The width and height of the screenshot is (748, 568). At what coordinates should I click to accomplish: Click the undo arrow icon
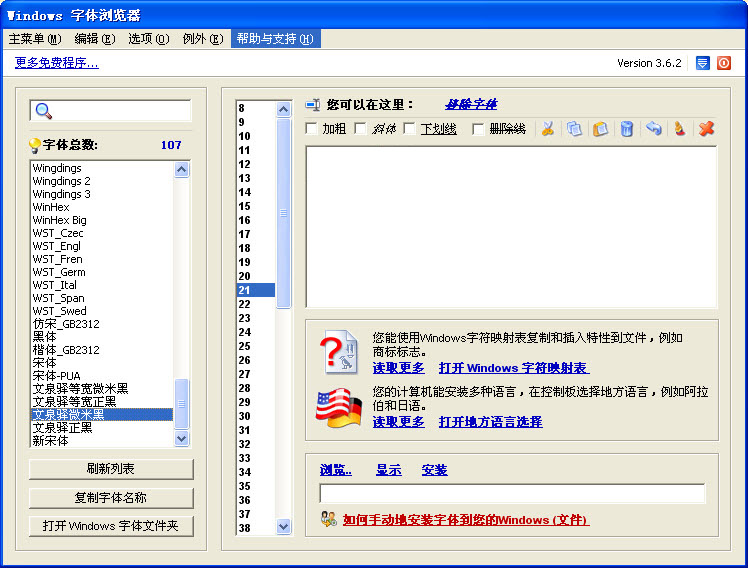(653, 129)
